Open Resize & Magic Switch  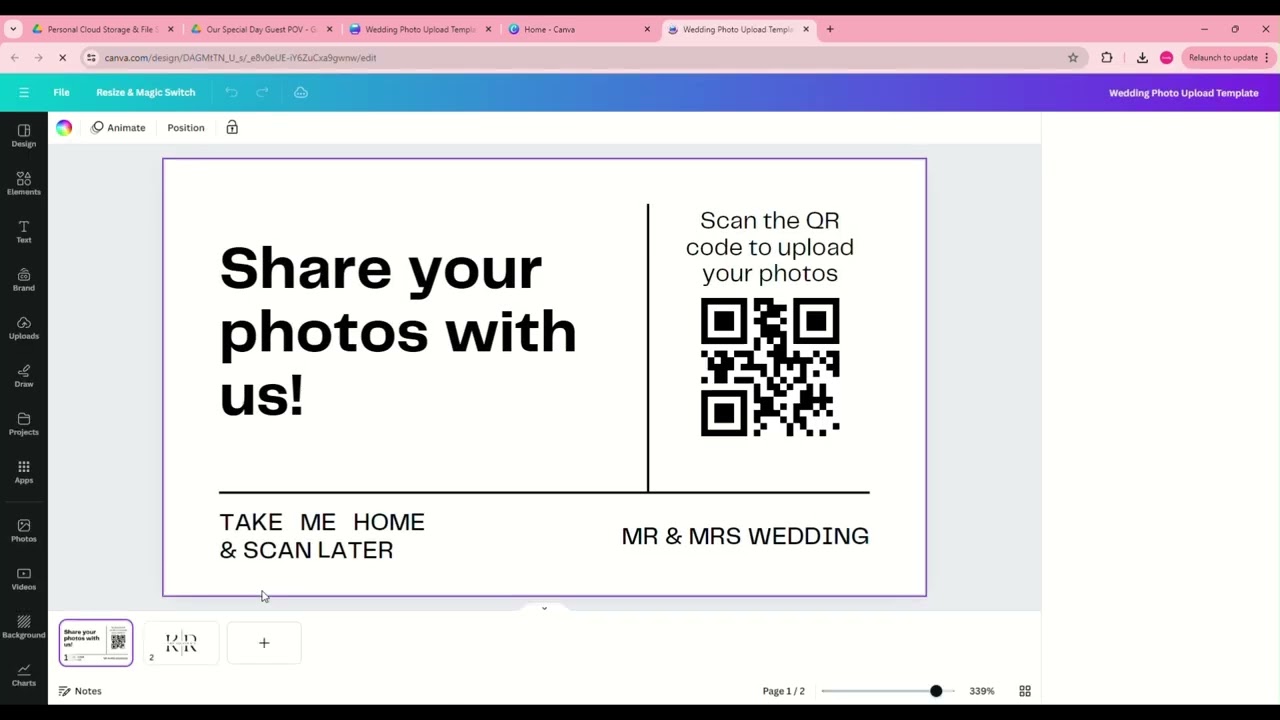146,92
